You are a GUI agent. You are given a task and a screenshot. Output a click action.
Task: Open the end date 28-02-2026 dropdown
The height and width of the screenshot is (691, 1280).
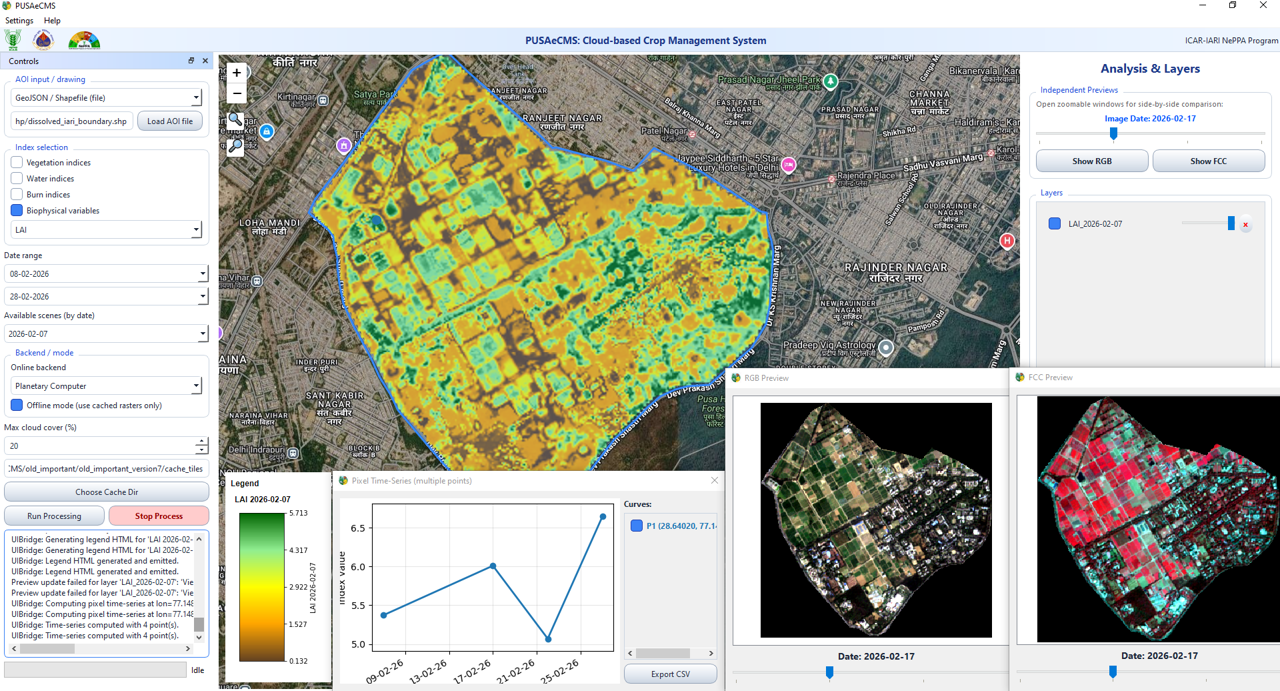(x=106, y=297)
